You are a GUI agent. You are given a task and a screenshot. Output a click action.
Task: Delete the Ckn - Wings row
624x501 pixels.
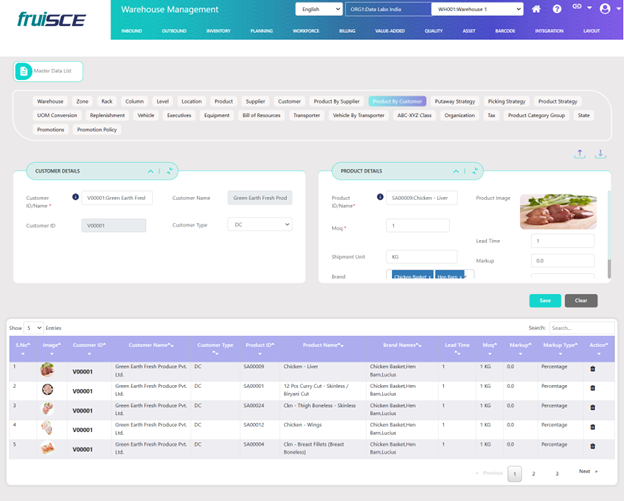pyautogui.click(x=591, y=428)
